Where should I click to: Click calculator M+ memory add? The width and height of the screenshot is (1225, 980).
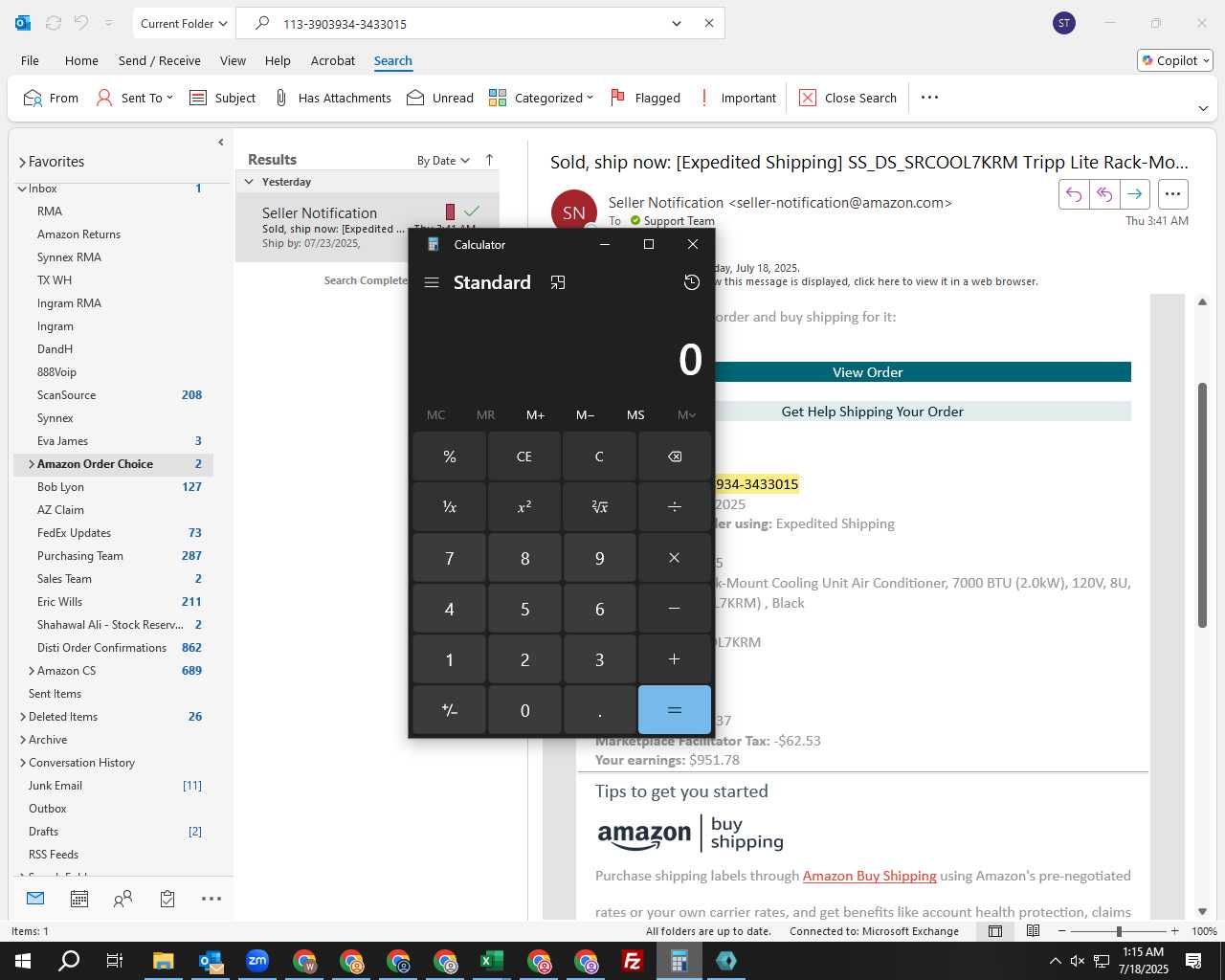click(536, 414)
